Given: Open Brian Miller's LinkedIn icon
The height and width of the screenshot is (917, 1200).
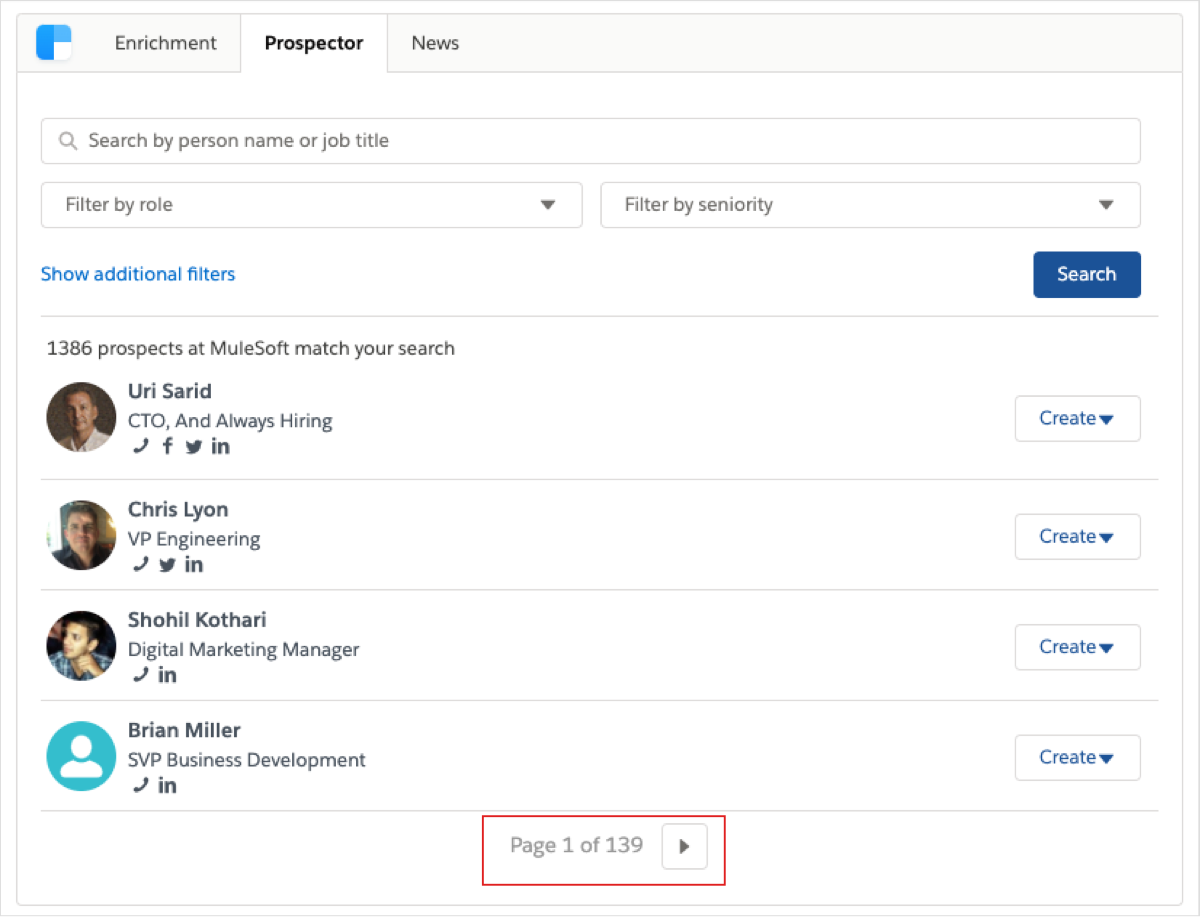Looking at the screenshot, I should pos(167,785).
